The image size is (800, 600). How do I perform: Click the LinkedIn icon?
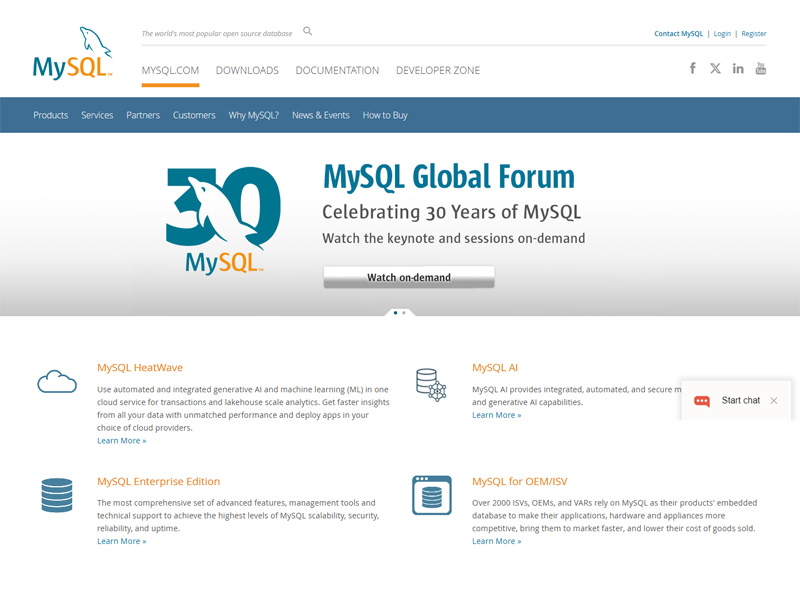(x=738, y=68)
